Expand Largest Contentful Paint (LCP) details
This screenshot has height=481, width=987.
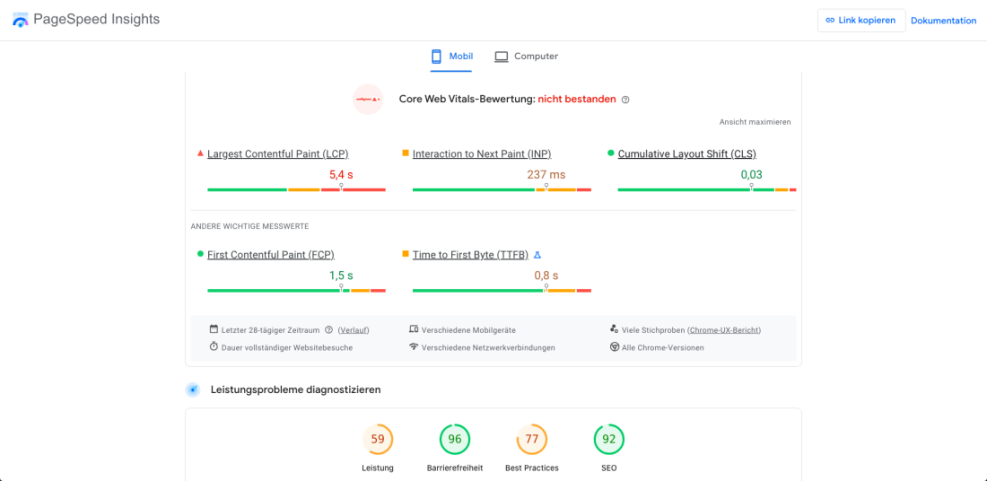click(277, 154)
